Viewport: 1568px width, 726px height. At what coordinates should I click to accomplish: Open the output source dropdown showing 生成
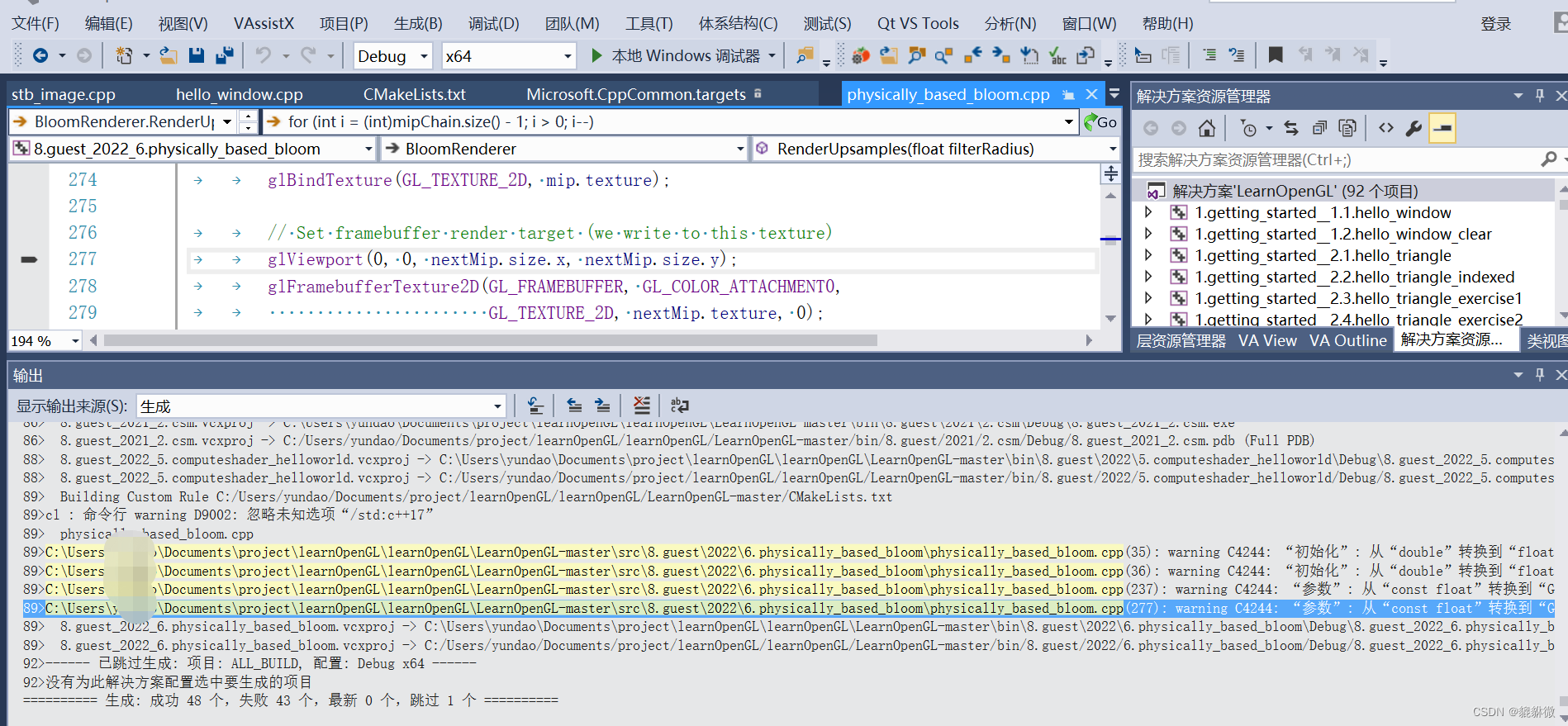click(x=321, y=406)
